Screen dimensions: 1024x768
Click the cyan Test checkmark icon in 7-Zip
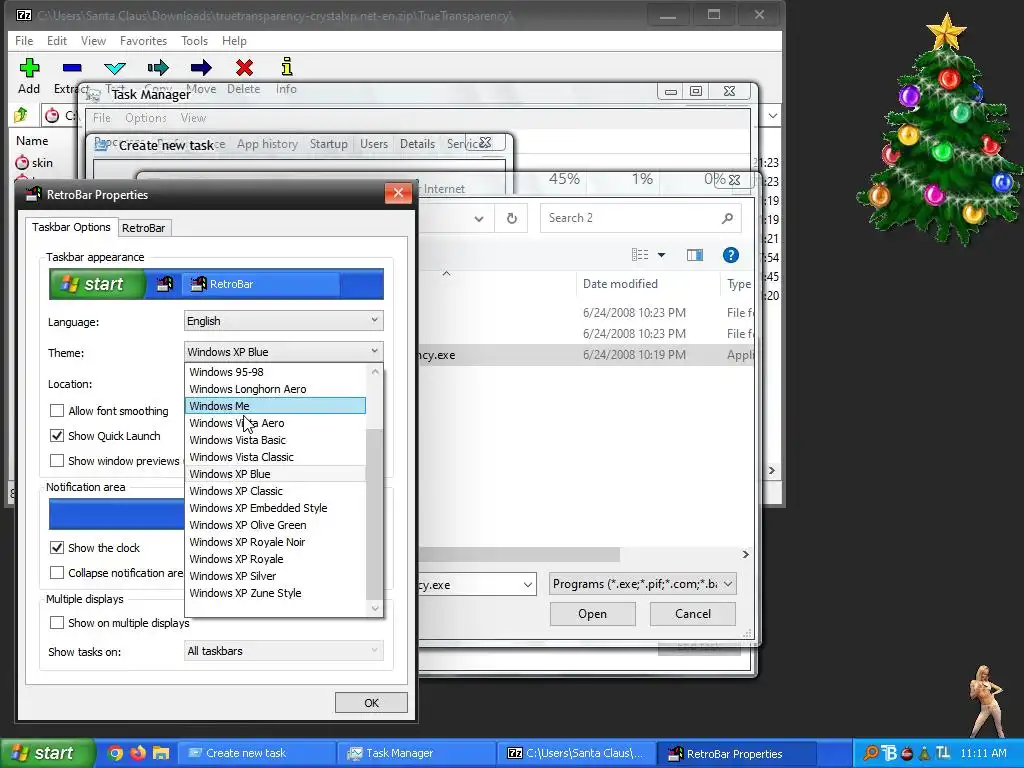[x=115, y=68]
